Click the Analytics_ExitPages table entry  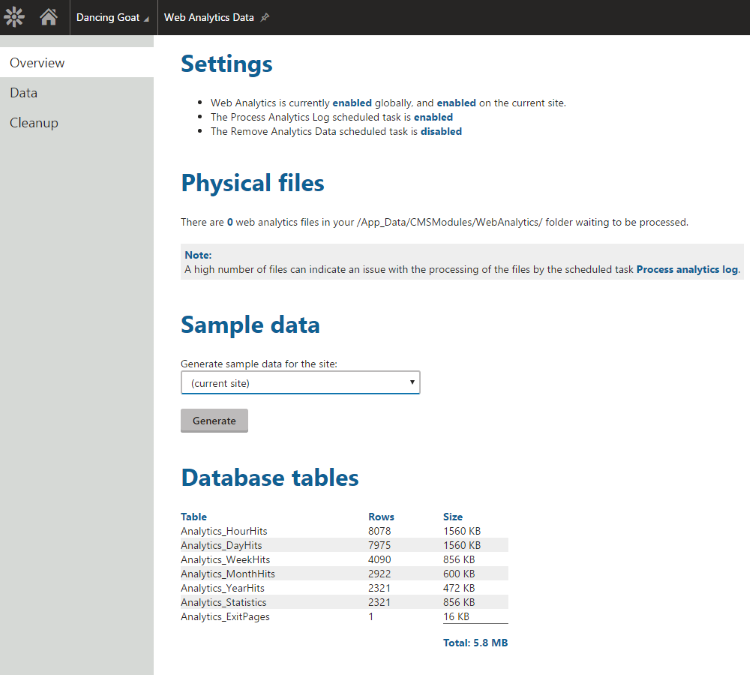[x=225, y=617]
